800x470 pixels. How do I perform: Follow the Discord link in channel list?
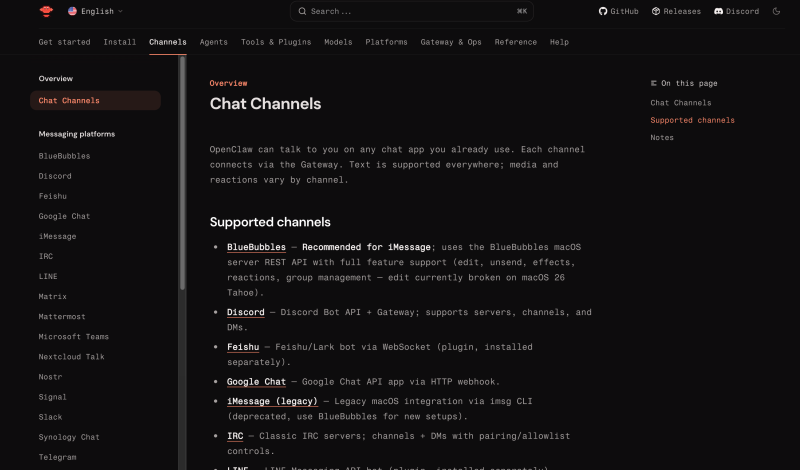245,312
